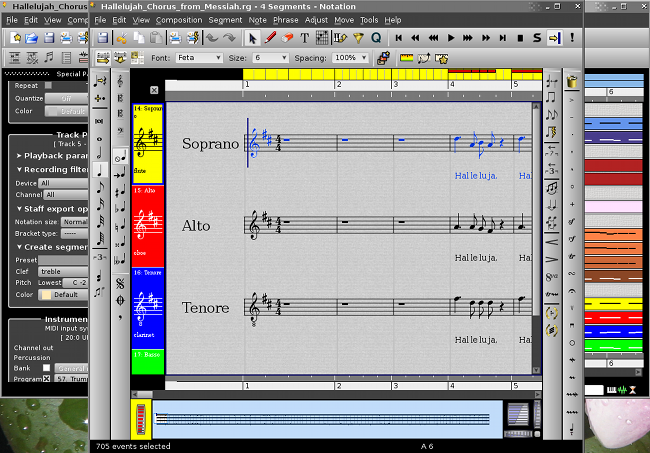650x453 pixels.
Task: Select the Alto track header
Action: [x=148, y=226]
